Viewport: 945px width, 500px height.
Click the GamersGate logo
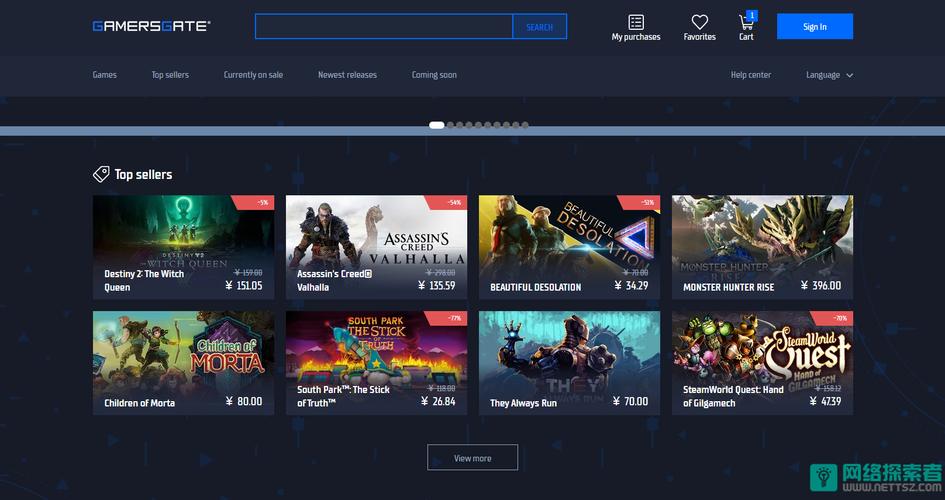pos(151,26)
